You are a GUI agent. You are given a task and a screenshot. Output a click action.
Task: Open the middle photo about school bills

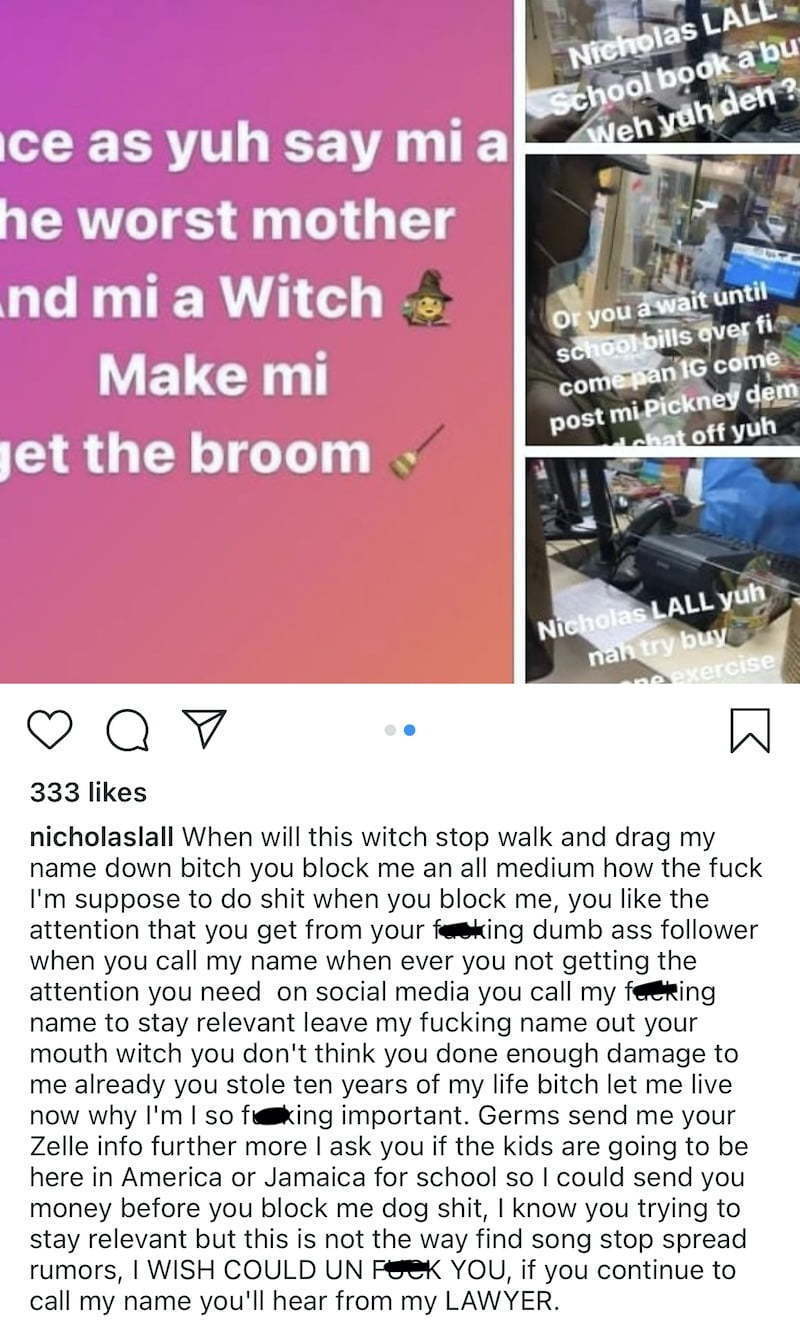click(663, 300)
